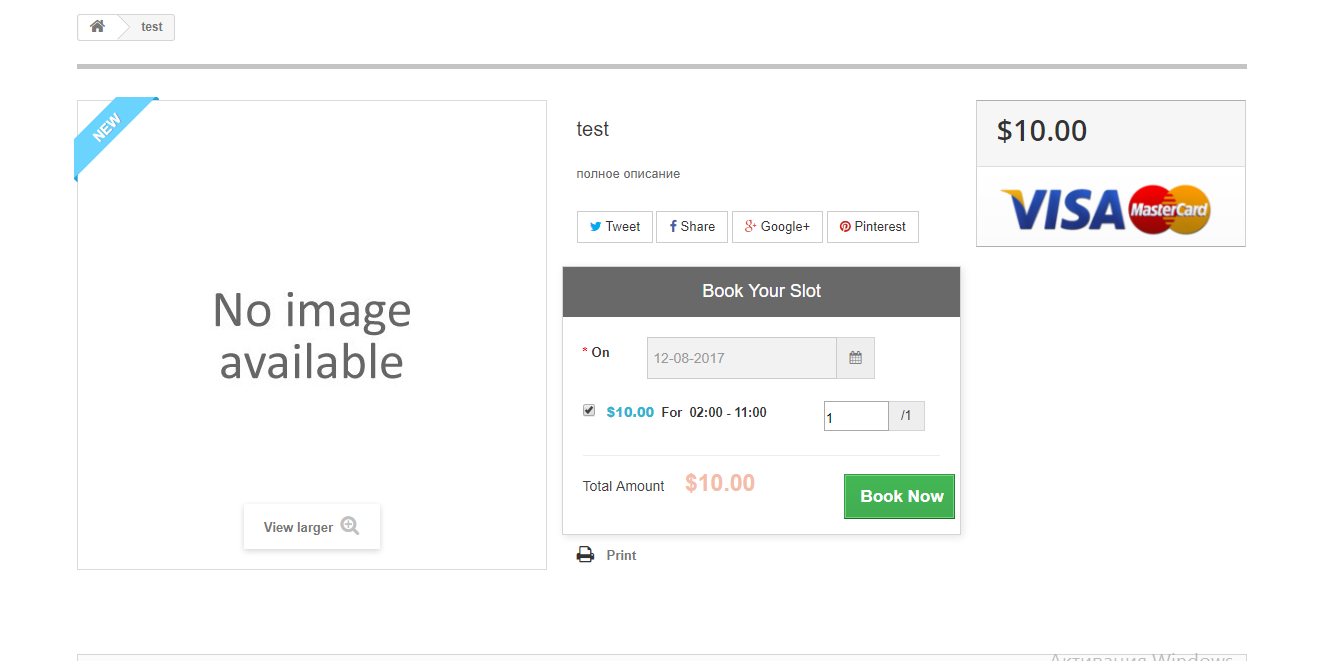Viewport: 1343px width, 661px height.
Task: Click the Book Your Slot header
Action: (x=761, y=291)
